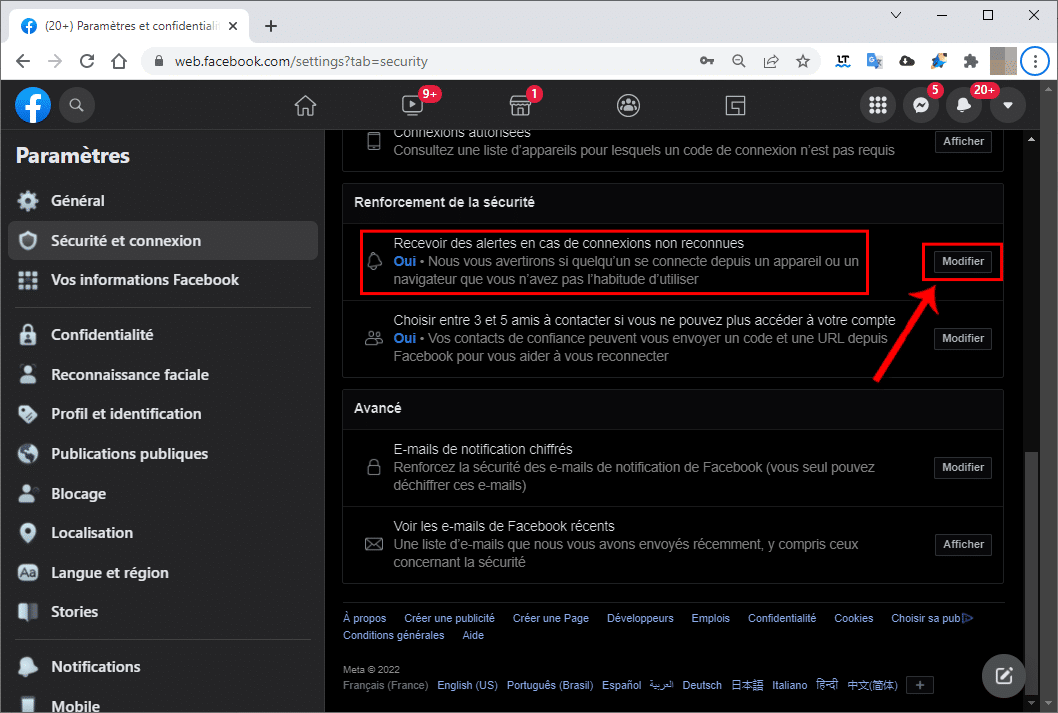This screenshot has height=713, width=1058.
Task: Click the browser home button
Action: [119, 61]
